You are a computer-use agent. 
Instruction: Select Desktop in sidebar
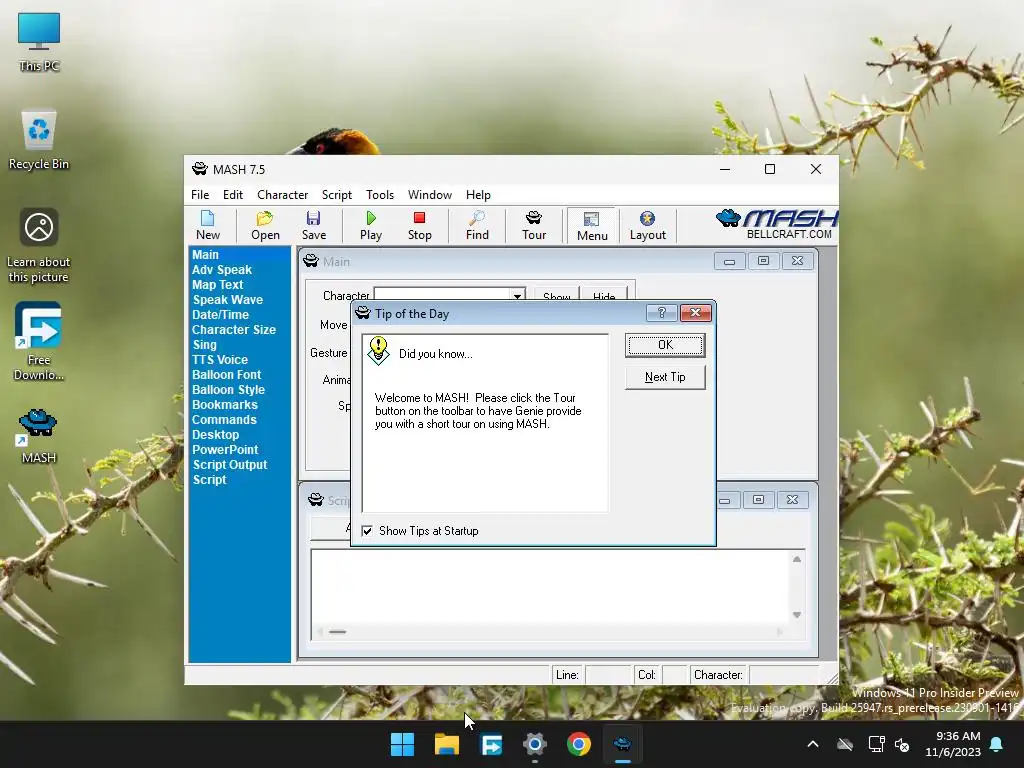tap(216, 435)
